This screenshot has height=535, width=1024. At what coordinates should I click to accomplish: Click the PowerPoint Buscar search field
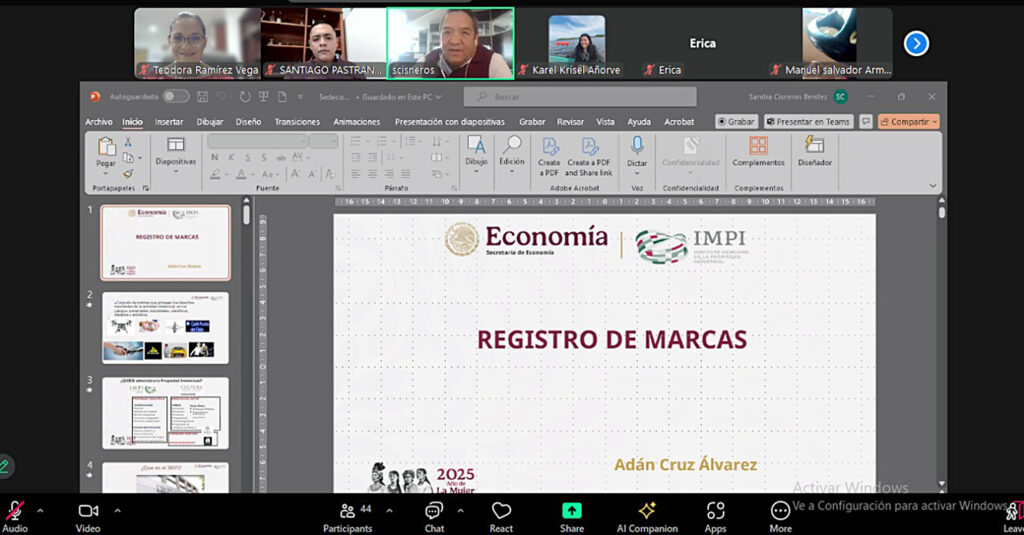580,97
